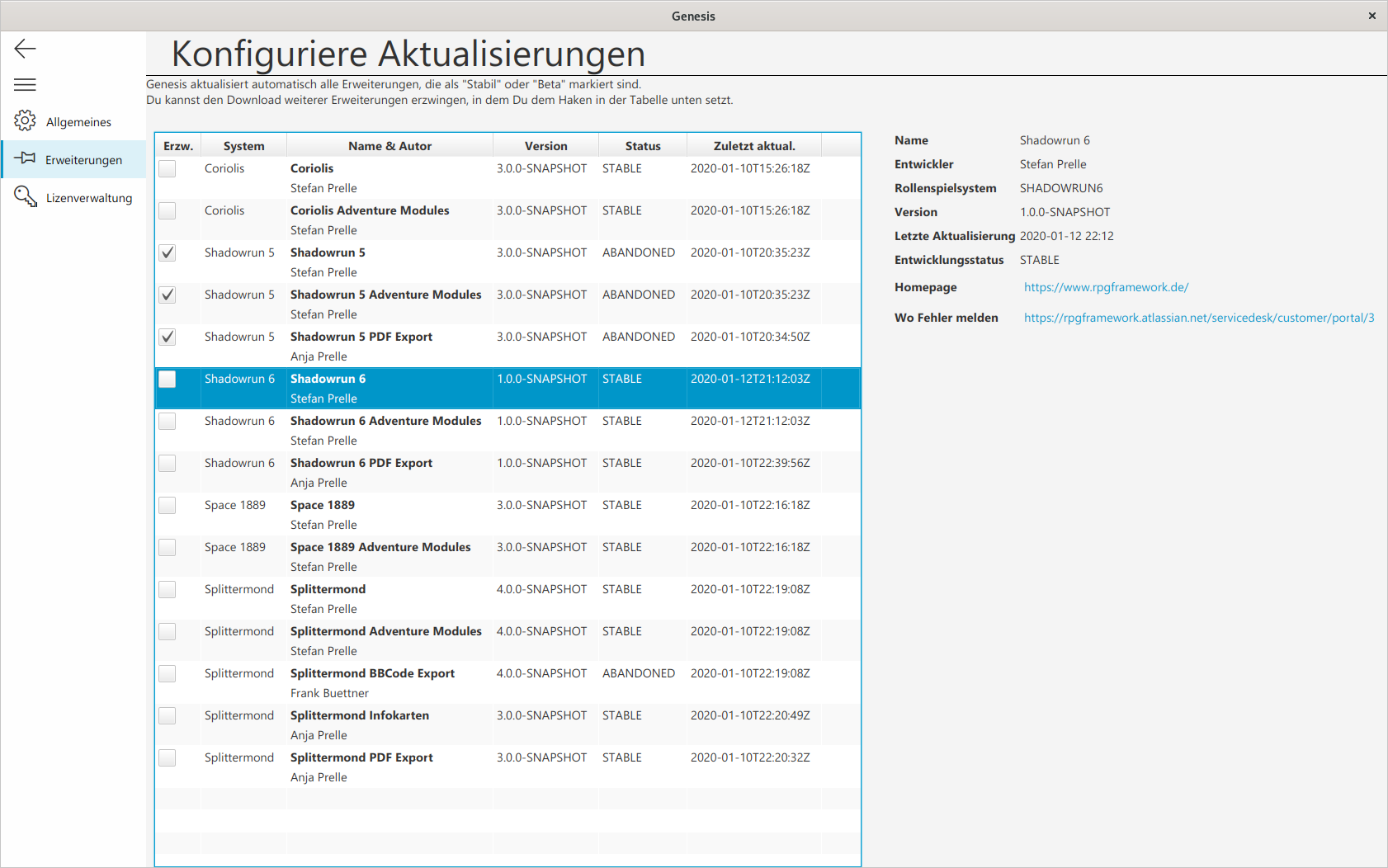
Task: Select the Splittermond BBCode Export row
Action: [x=508, y=683]
